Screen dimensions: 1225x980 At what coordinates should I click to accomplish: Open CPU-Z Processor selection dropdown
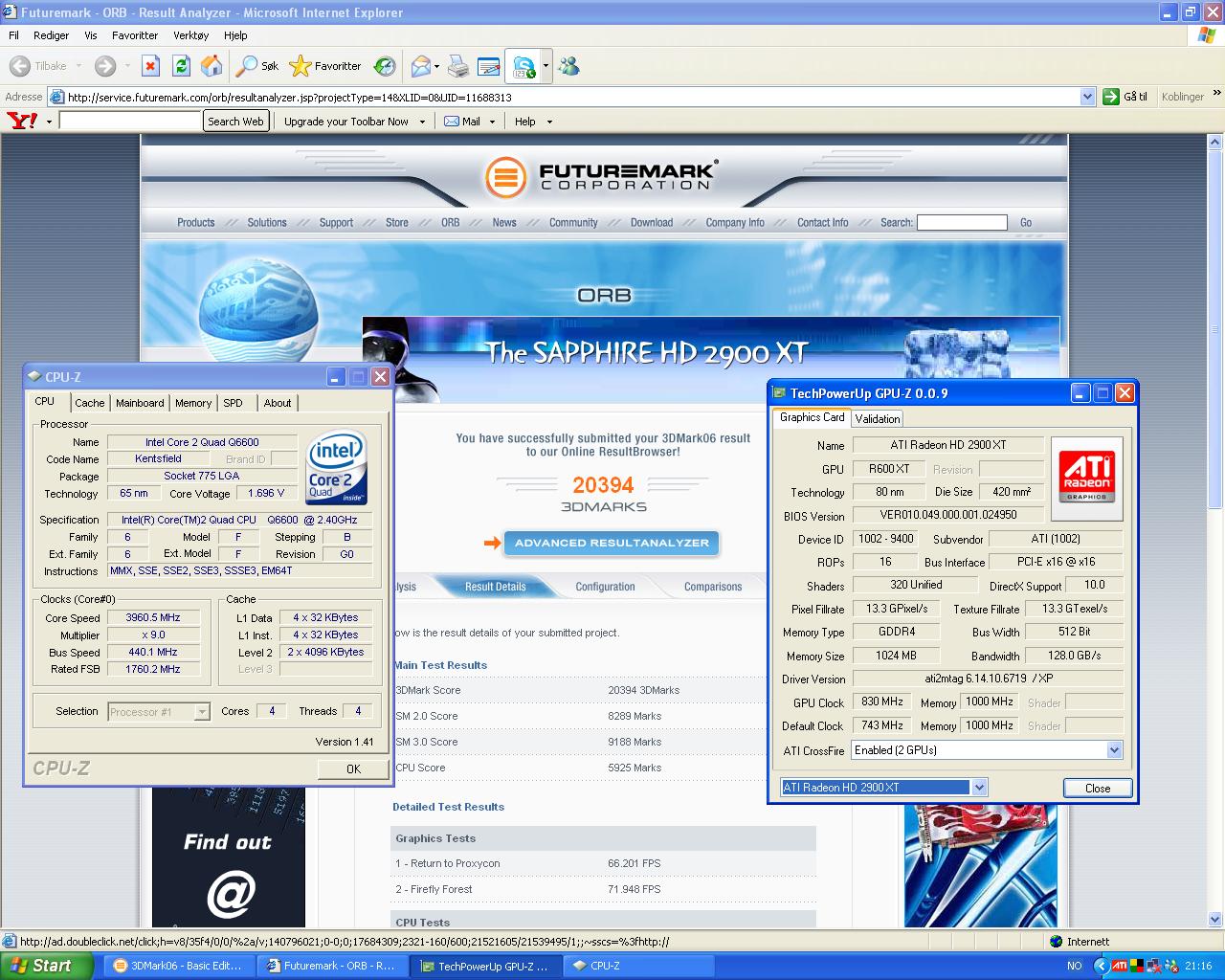click(x=201, y=711)
